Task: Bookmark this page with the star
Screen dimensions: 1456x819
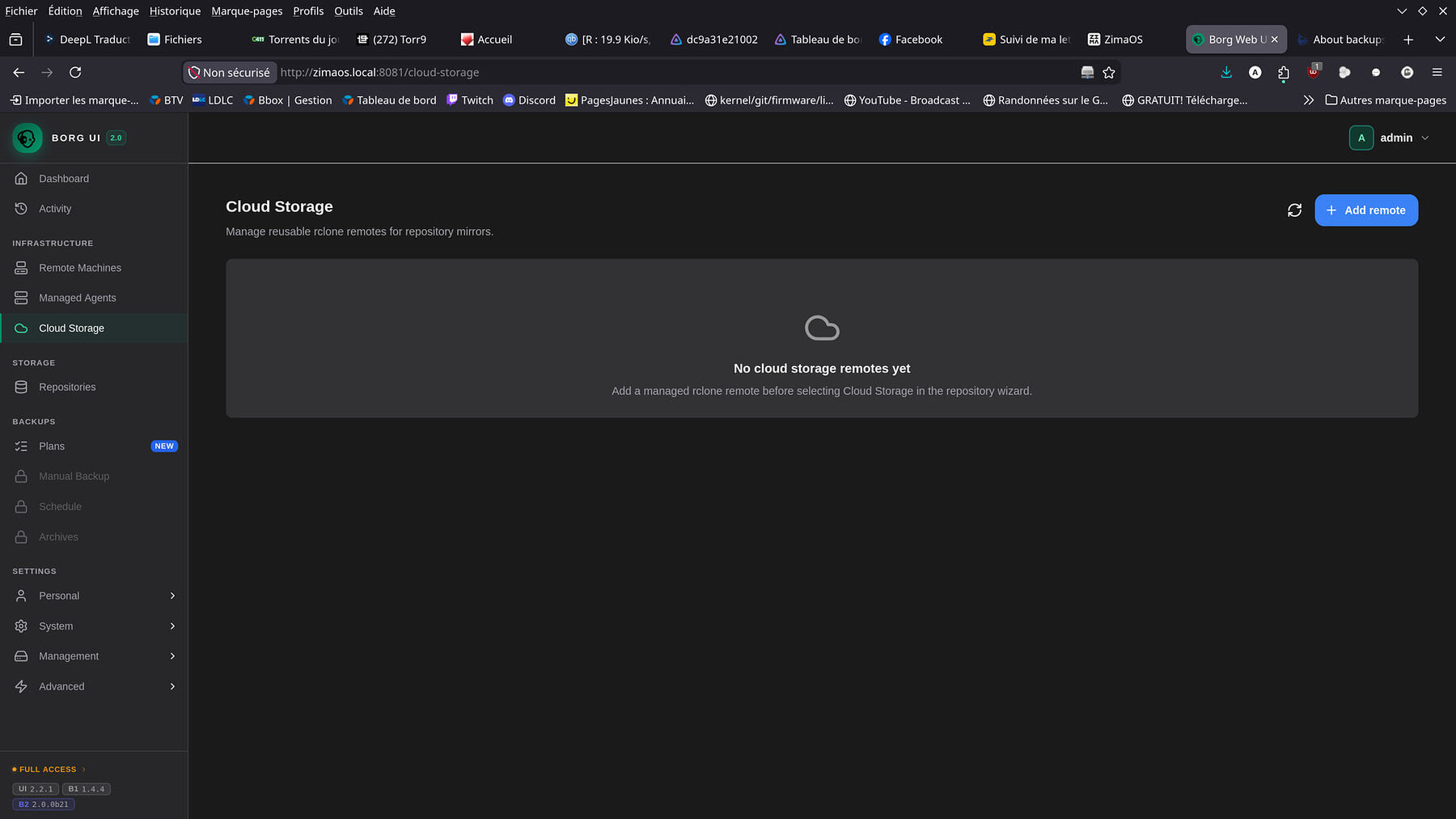Action: point(1109,73)
